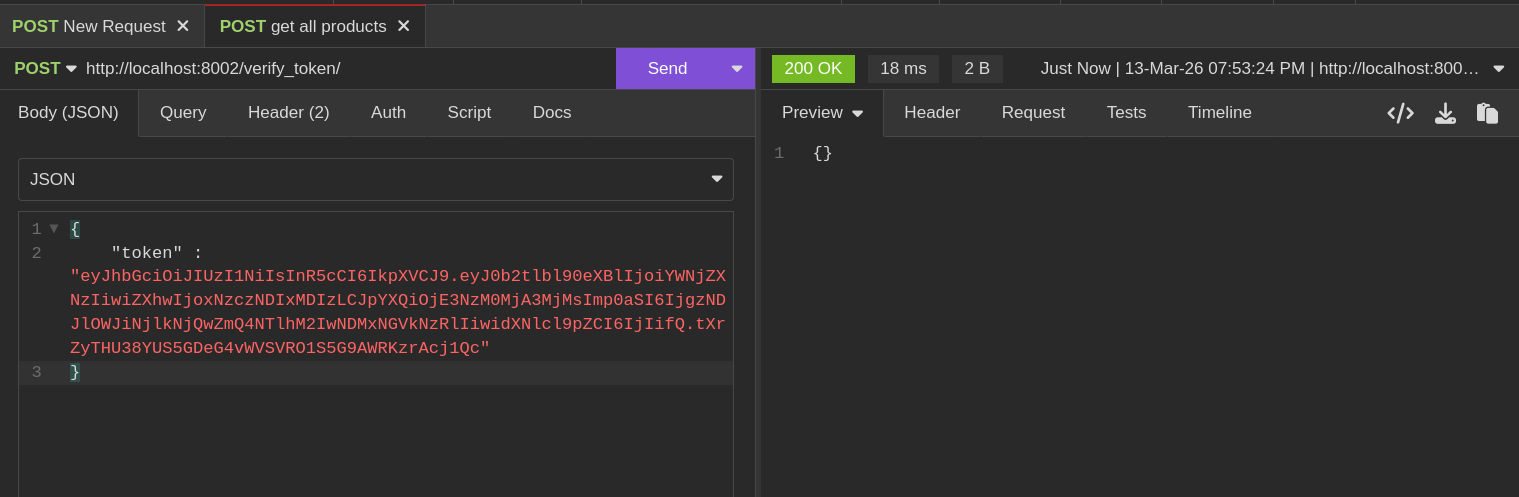Go to the Docs tab
Image resolution: width=1519 pixels, height=497 pixels.
click(552, 113)
